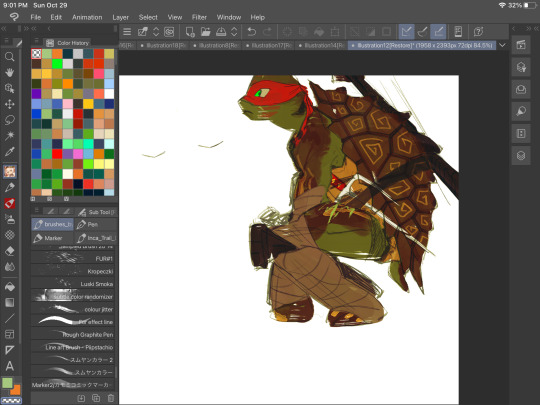Select the Eyedropper tool
The height and width of the screenshot is (405, 540).
[10, 152]
